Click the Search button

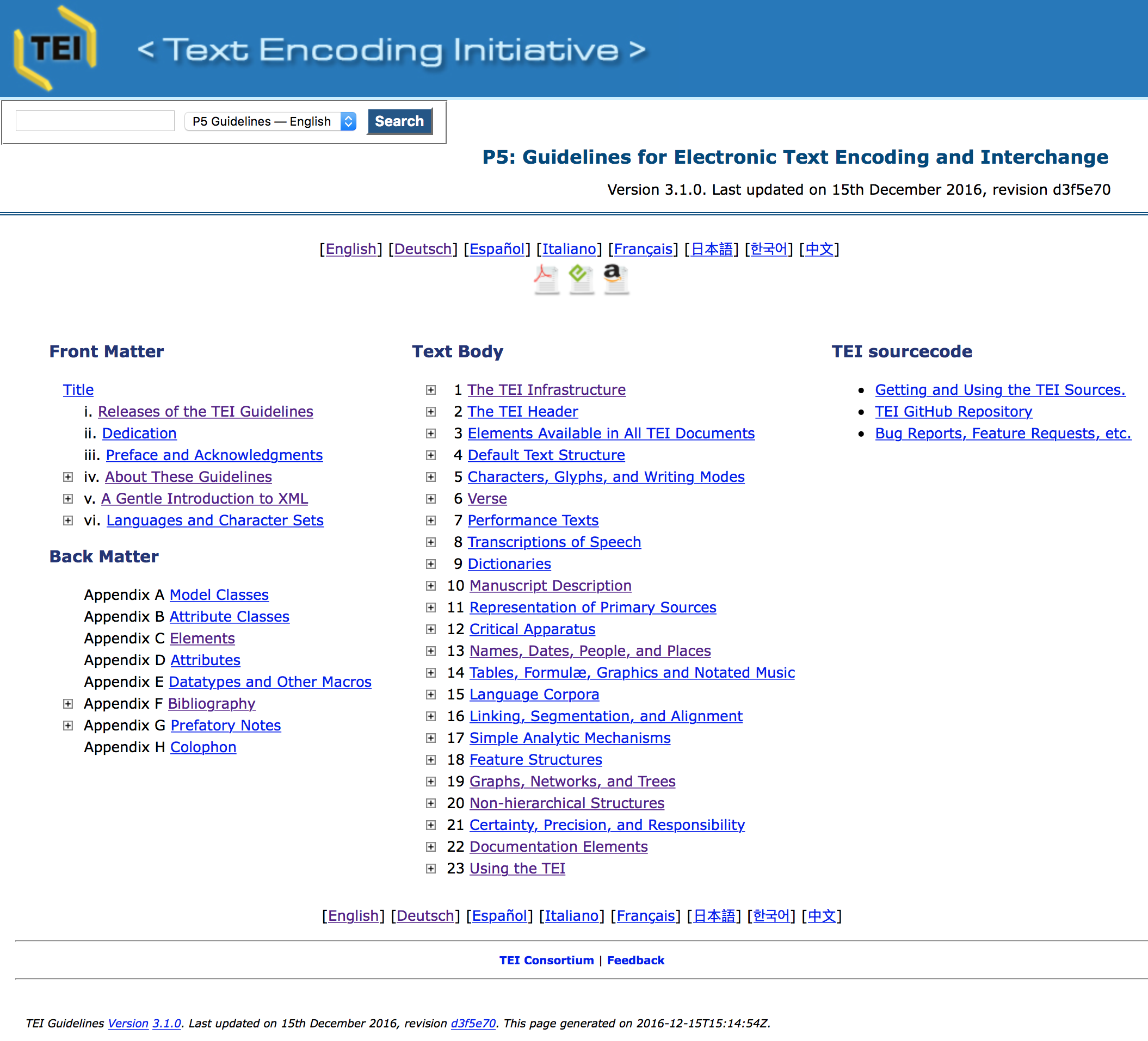pos(397,120)
